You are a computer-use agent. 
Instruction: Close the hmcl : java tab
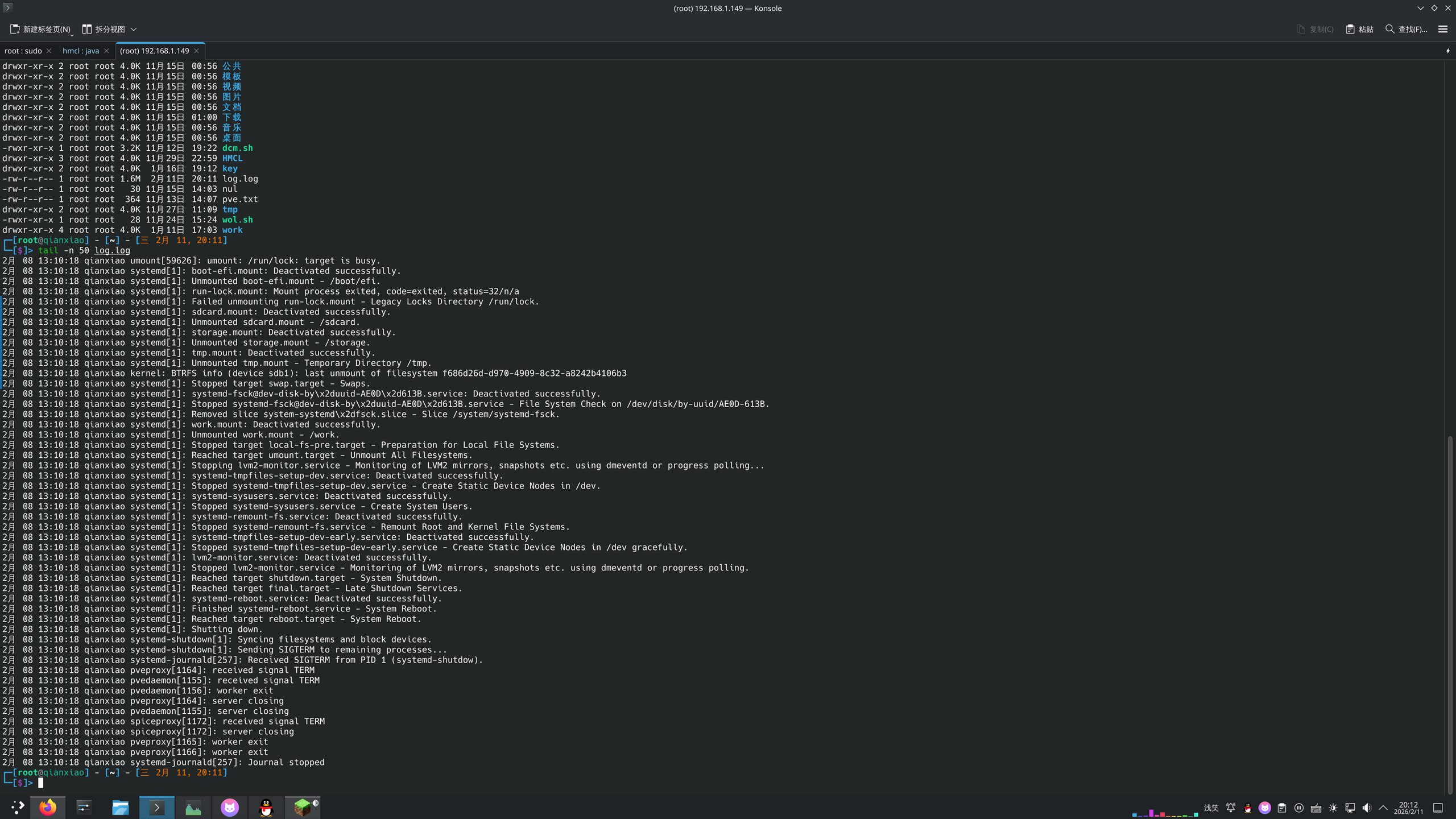tap(106, 51)
